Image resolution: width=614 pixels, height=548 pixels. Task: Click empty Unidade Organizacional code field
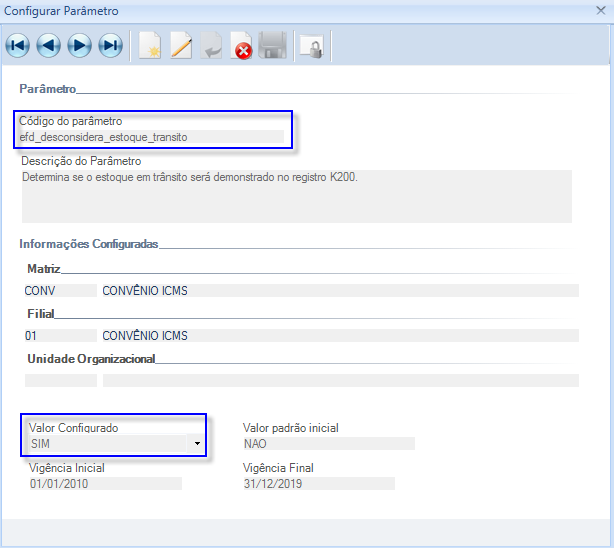60,380
